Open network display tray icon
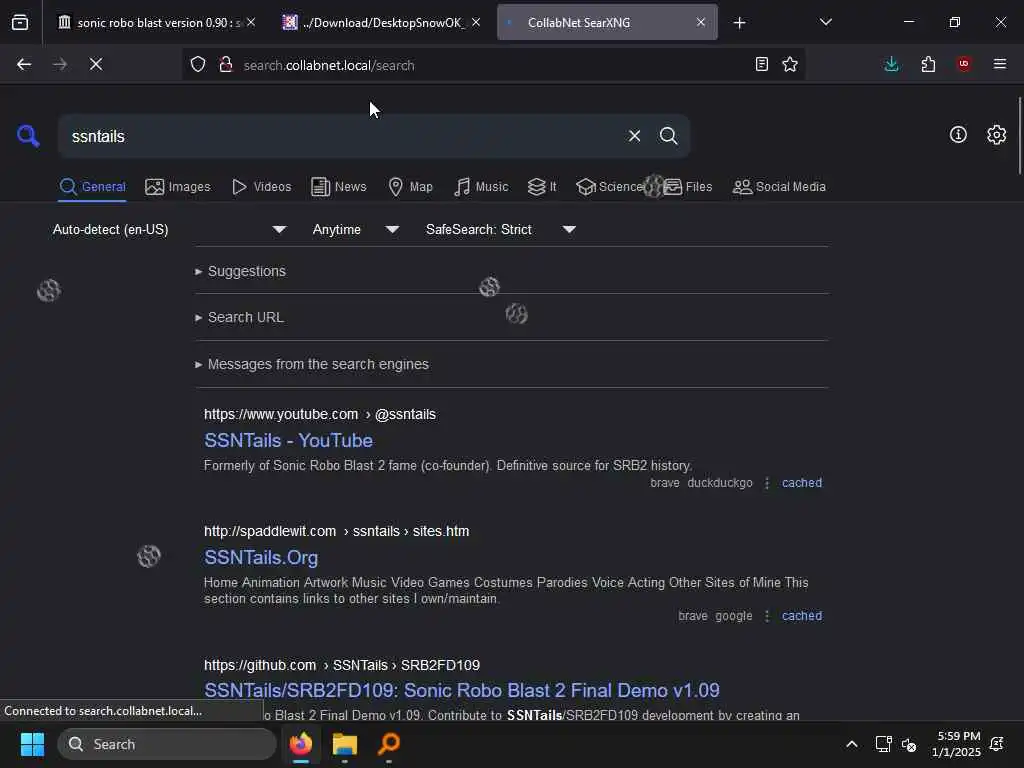1024x768 pixels. click(883, 744)
